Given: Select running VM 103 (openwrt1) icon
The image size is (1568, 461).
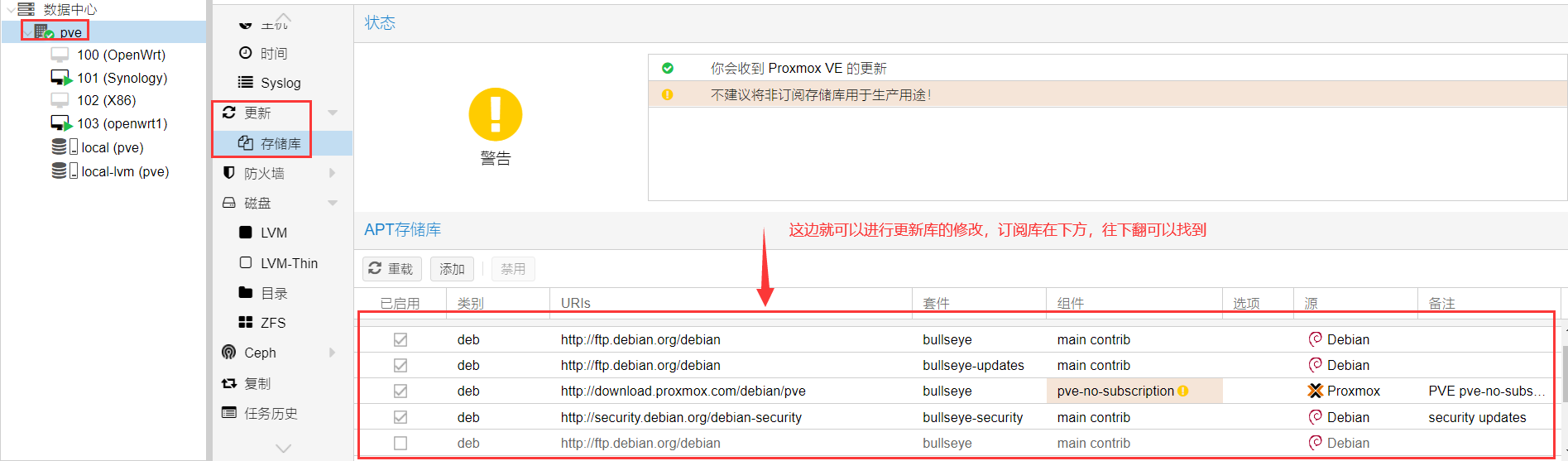Looking at the screenshot, I should 61,123.
